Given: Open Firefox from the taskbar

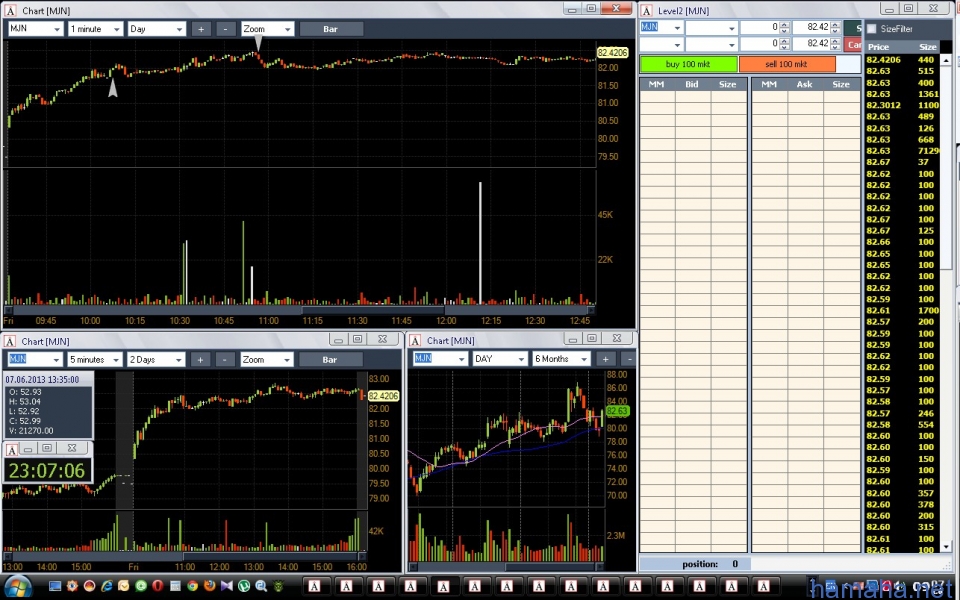Looking at the screenshot, I should point(209,586).
